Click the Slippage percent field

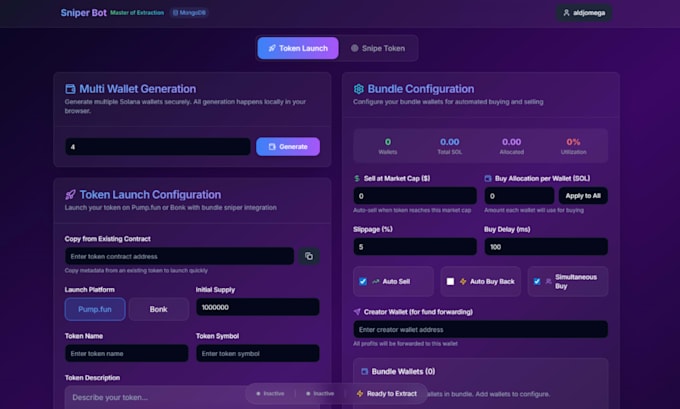coord(415,247)
